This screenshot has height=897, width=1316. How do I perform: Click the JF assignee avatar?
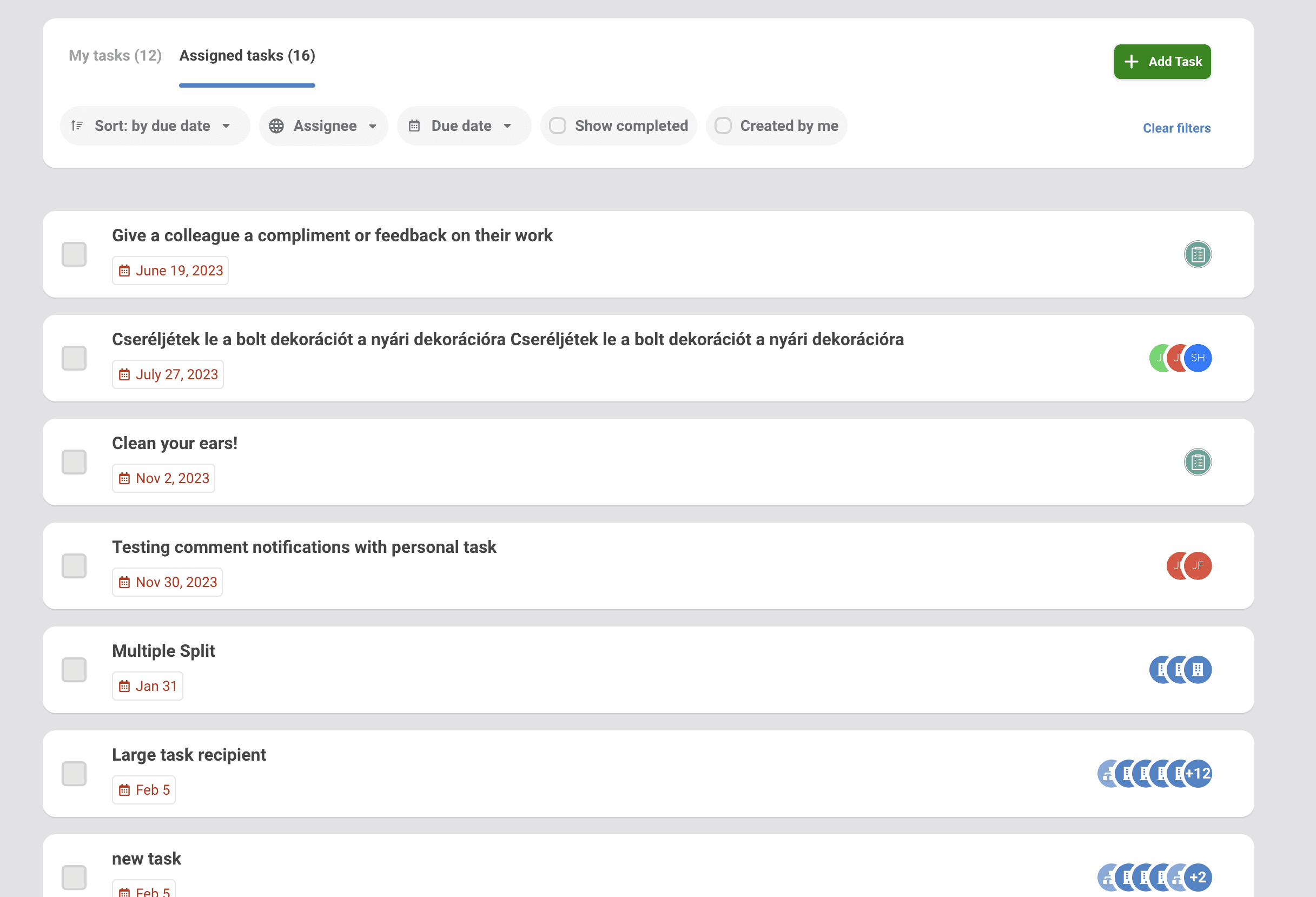pos(1198,566)
